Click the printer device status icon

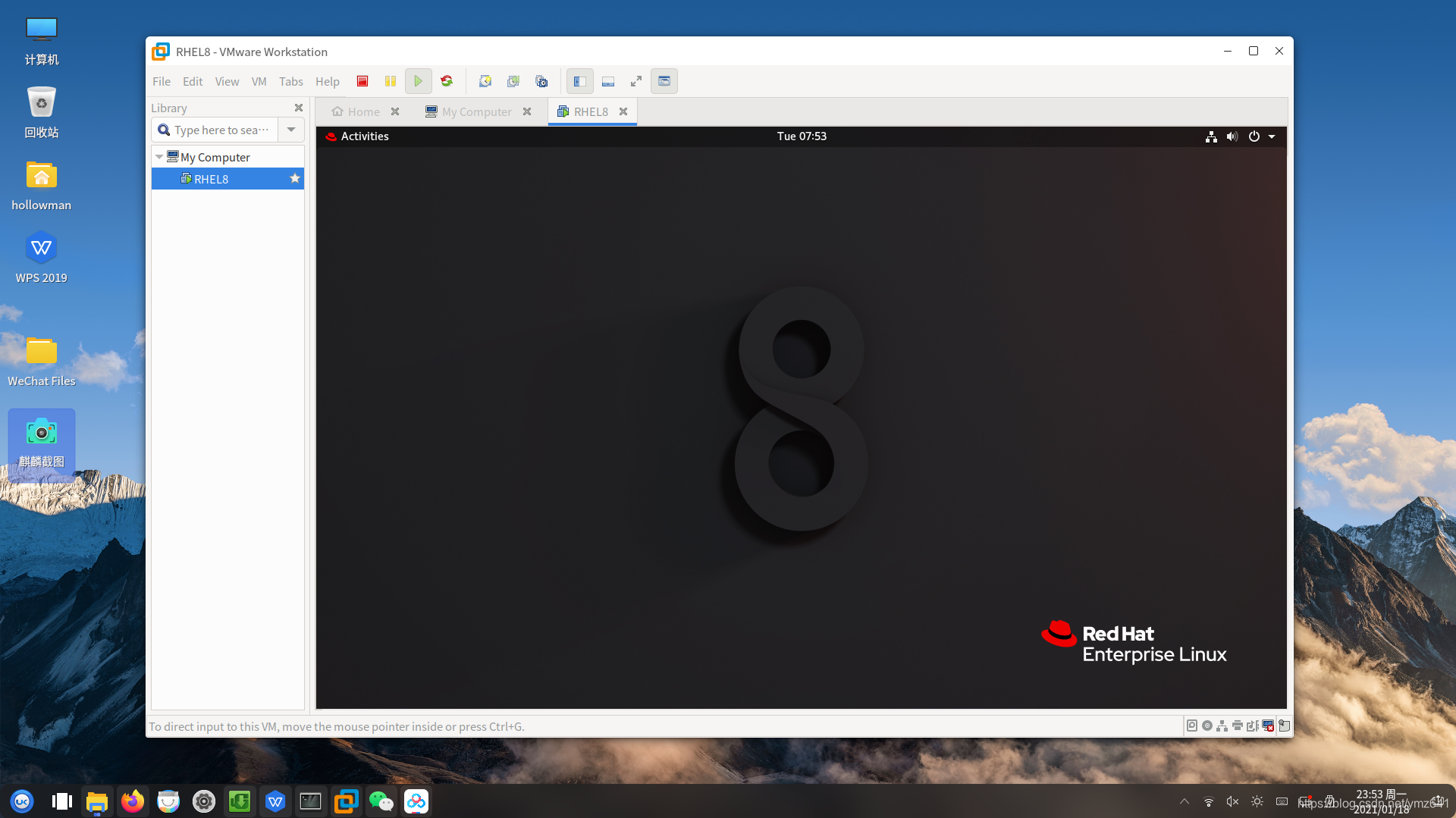coord(1238,726)
